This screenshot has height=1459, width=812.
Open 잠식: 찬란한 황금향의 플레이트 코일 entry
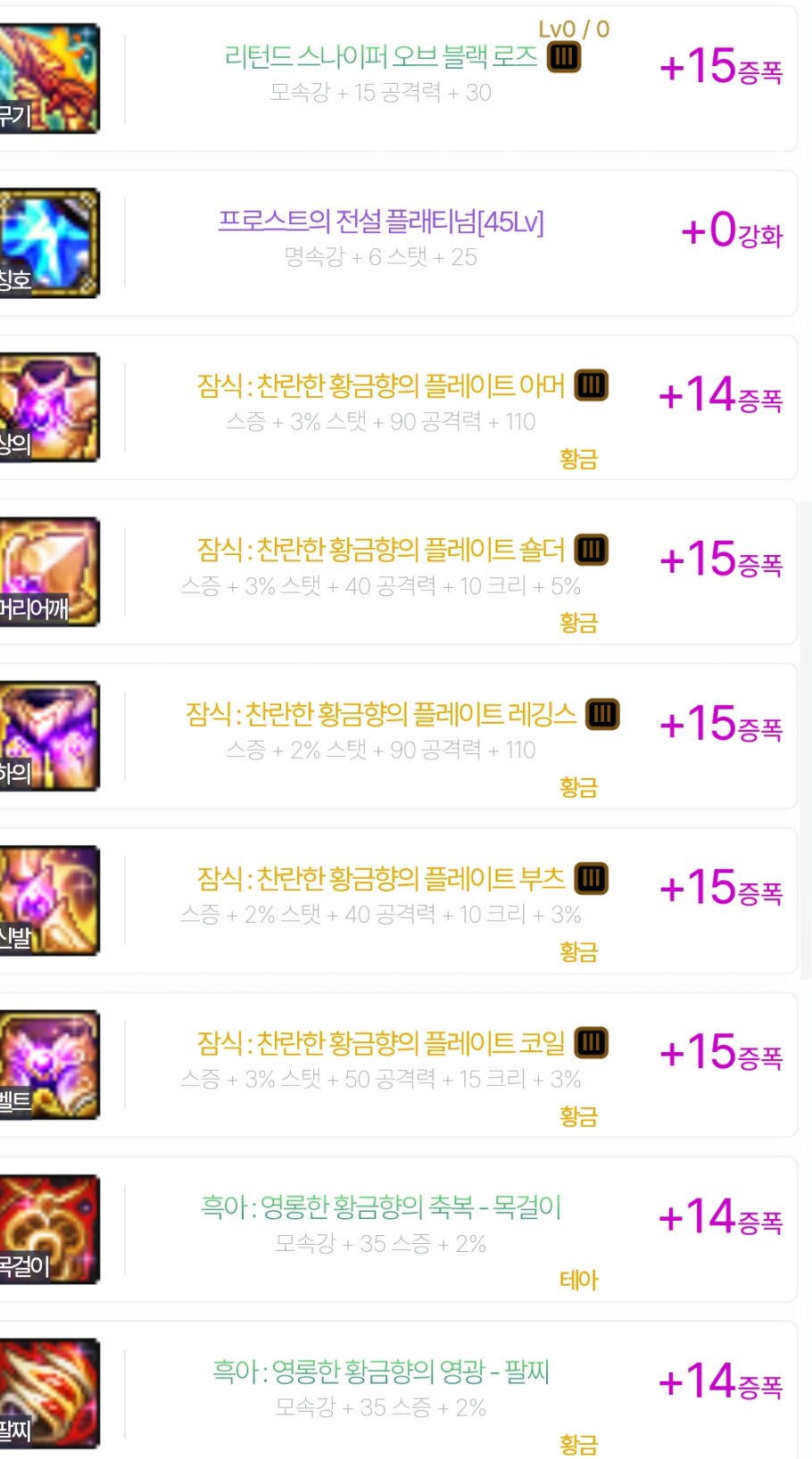(x=381, y=1043)
